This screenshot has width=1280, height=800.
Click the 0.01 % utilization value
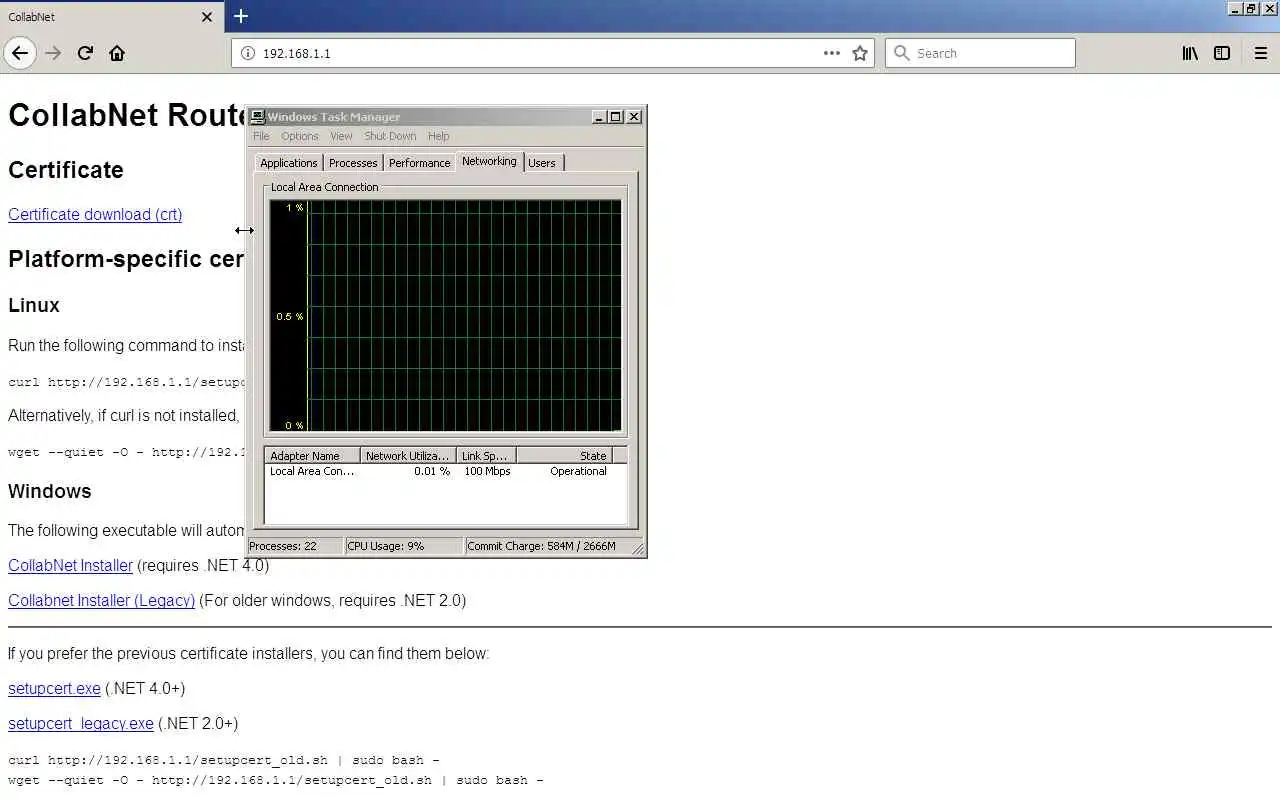432,471
